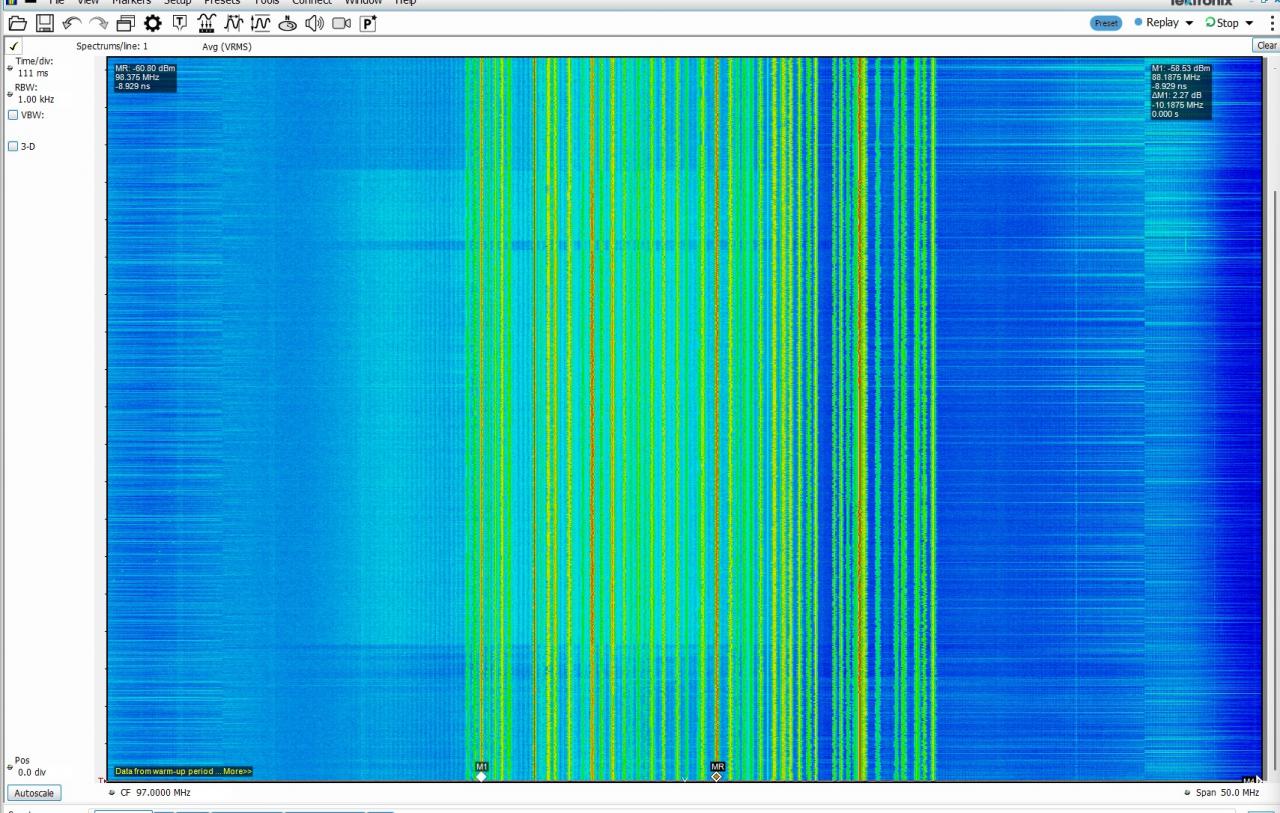Open the Presets menu
The width and height of the screenshot is (1280, 813).
222,3
